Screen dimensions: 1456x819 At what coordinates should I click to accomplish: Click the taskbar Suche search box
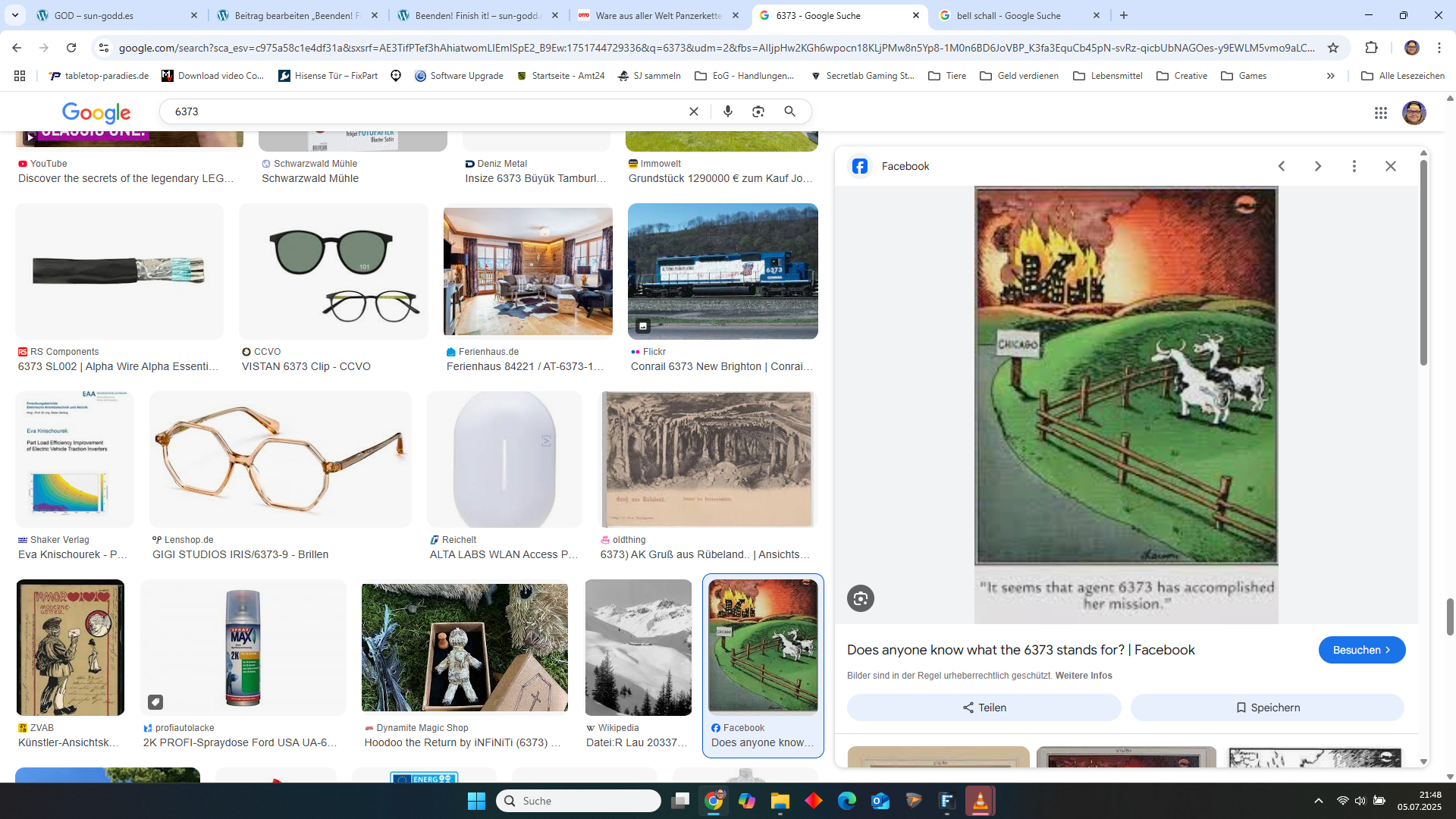[579, 801]
